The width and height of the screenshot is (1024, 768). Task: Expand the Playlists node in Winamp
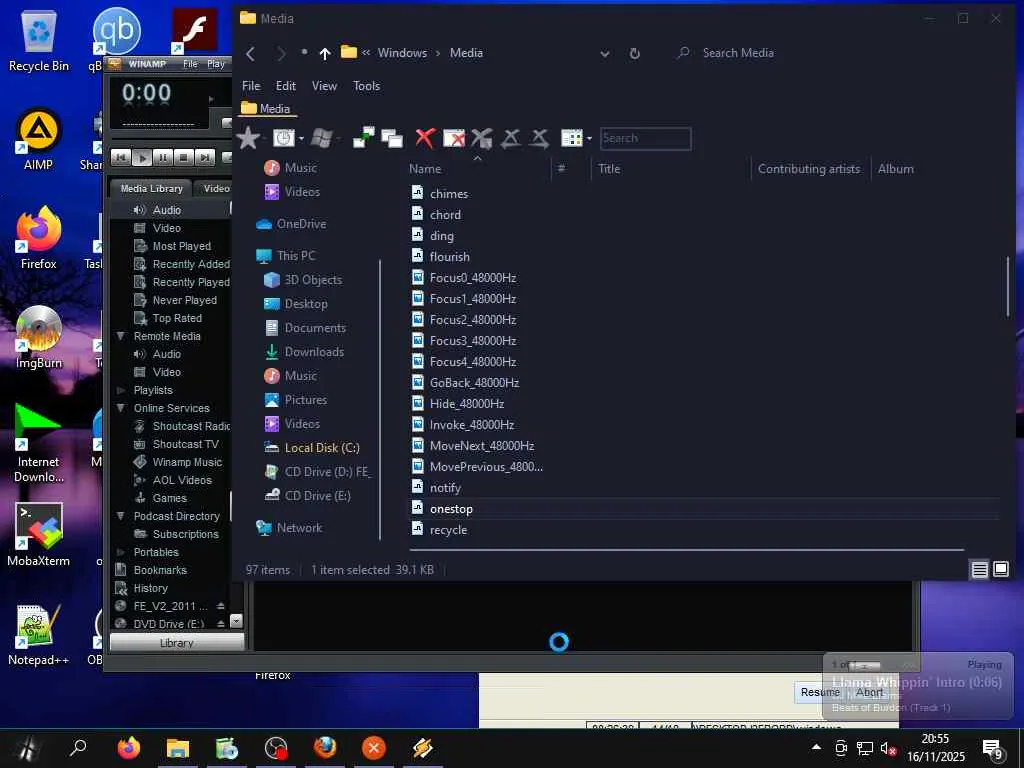(x=121, y=390)
